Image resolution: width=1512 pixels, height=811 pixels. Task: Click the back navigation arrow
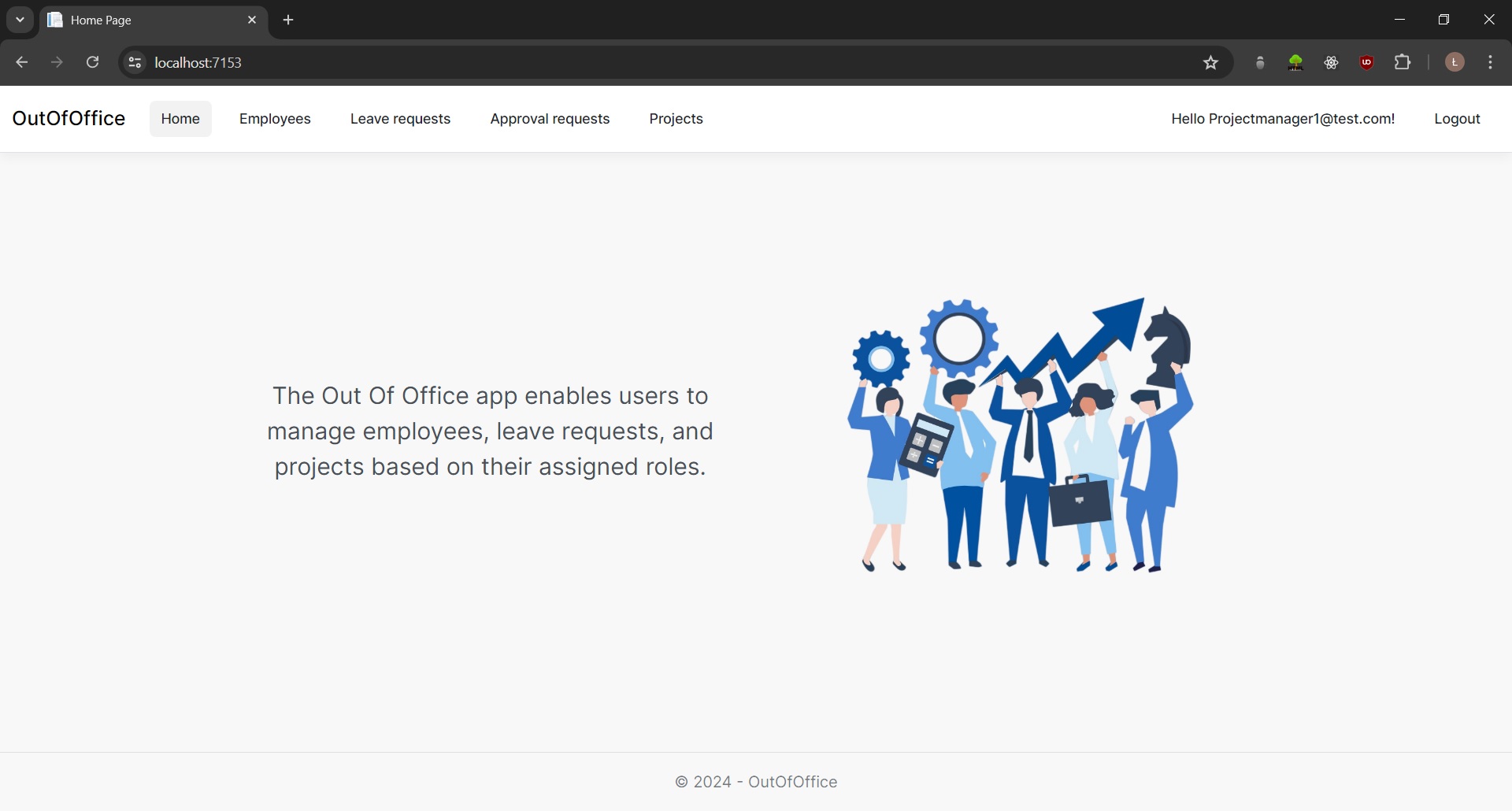20,61
